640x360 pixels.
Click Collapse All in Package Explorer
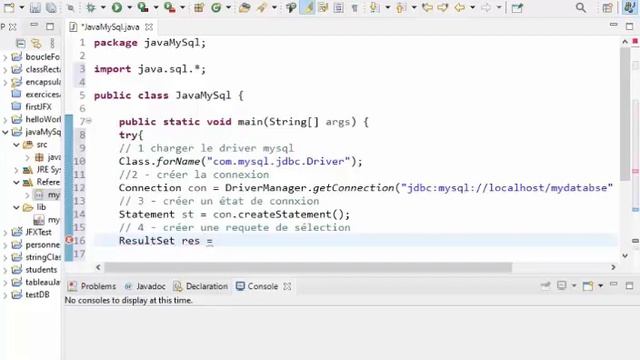(x=20, y=43)
